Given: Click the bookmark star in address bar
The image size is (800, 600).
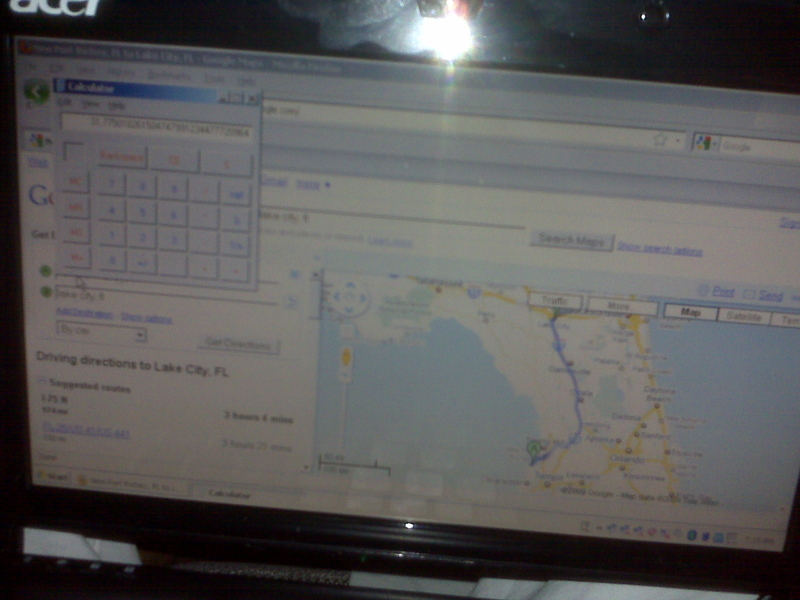Looking at the screenshot, I should click(661, 139).
